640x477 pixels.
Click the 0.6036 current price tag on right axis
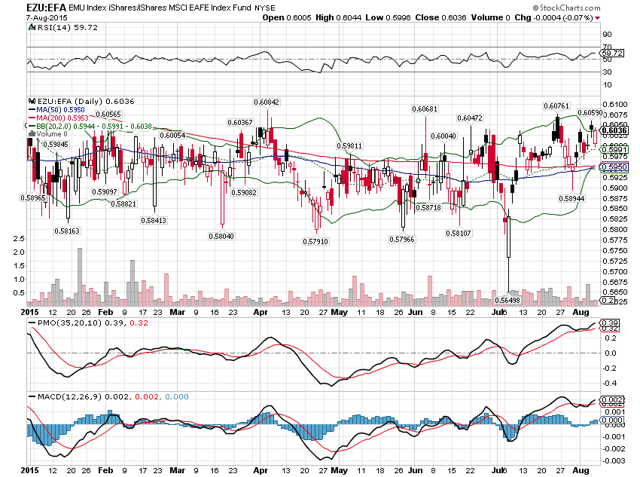point(615,131)
